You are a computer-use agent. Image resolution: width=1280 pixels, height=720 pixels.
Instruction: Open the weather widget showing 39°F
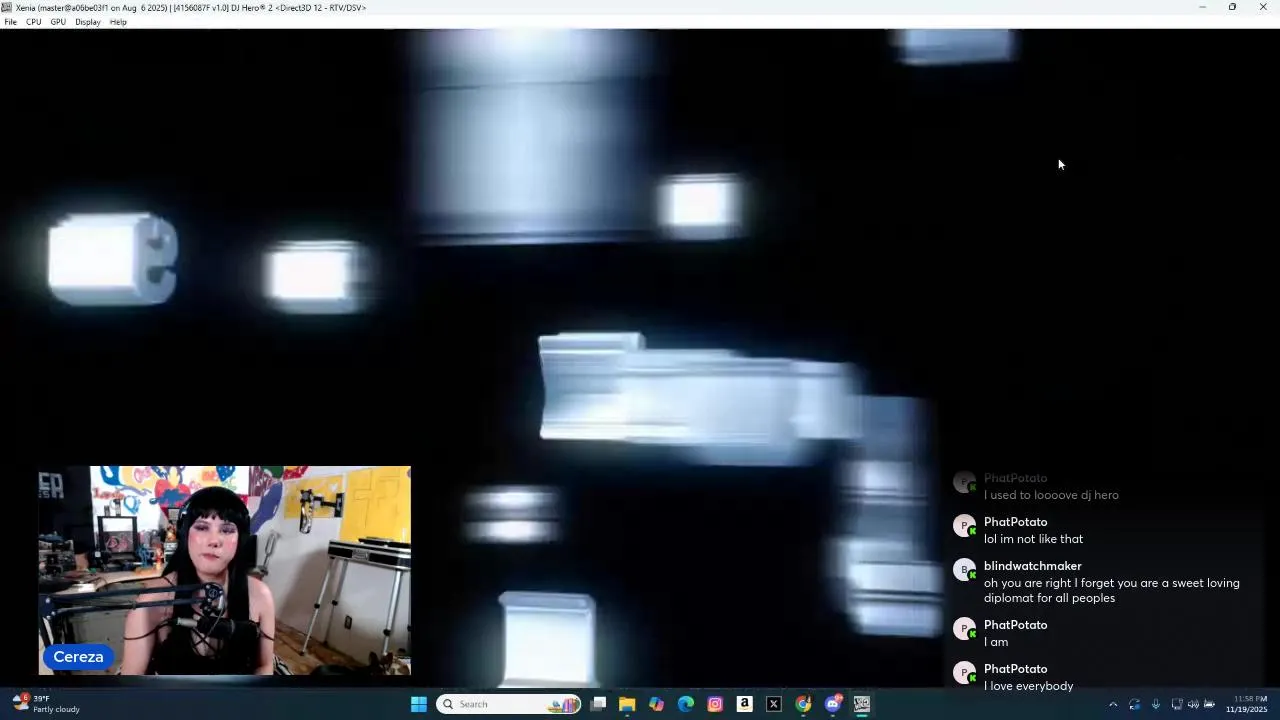click(47, 704)
